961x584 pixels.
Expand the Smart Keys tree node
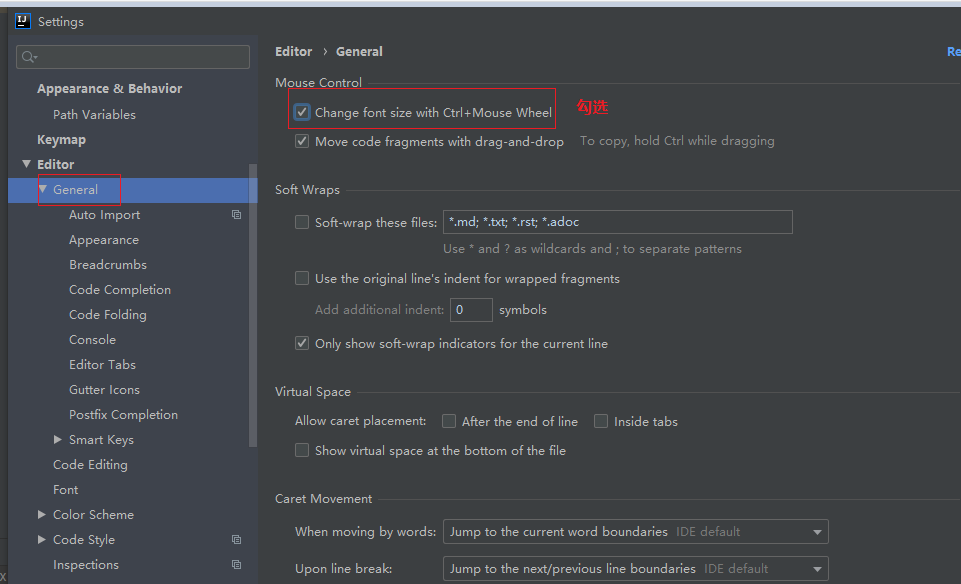point(58,439)
